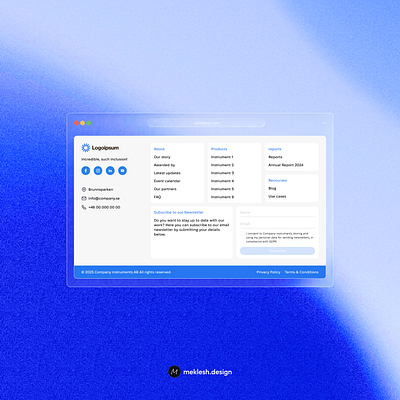Open the Our story link
Image resolution: width=400 pixels, height=400 pixels.
(162, 157)
